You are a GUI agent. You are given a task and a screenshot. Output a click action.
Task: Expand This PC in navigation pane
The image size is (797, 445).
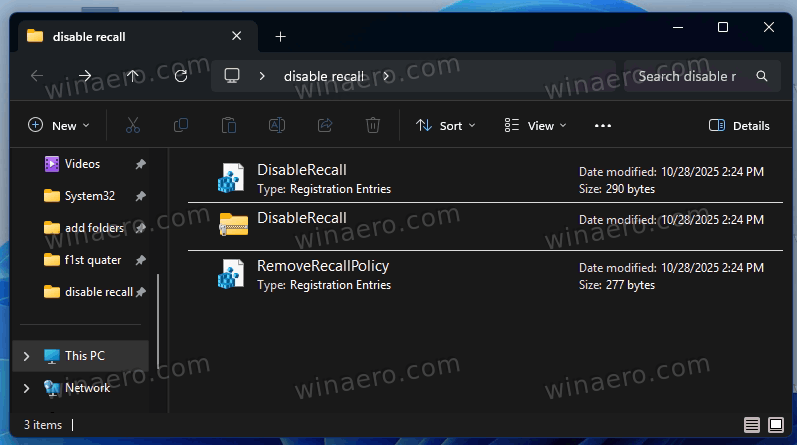26,357
